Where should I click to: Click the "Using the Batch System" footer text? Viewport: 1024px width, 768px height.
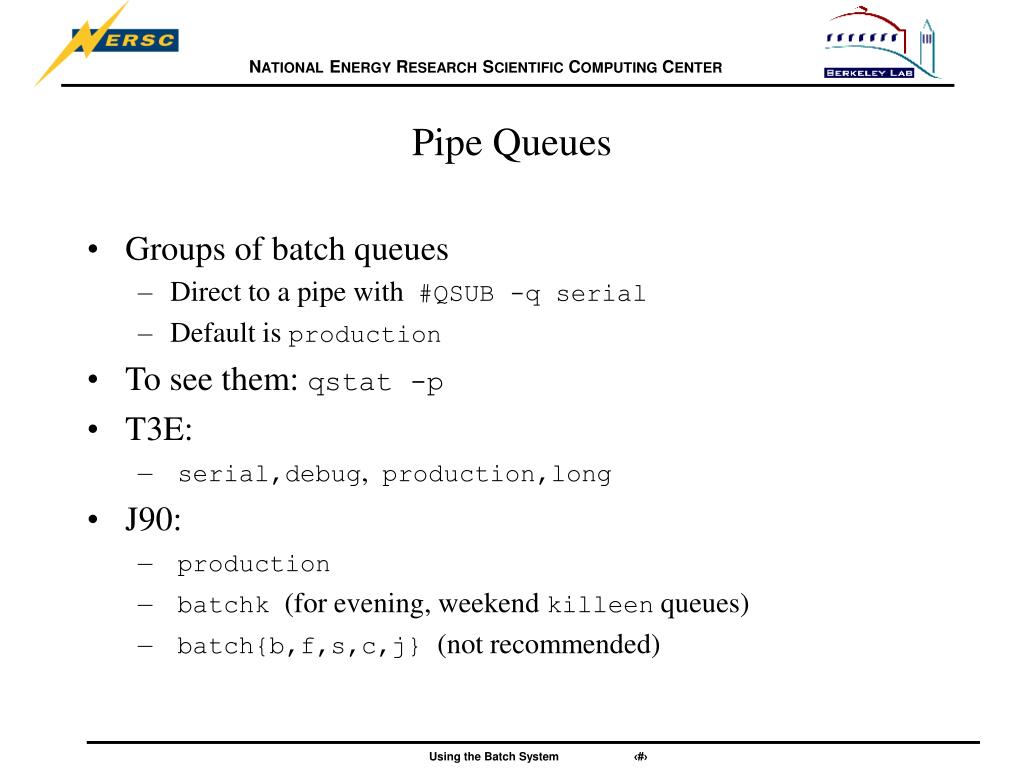click(x=494, y=756)
